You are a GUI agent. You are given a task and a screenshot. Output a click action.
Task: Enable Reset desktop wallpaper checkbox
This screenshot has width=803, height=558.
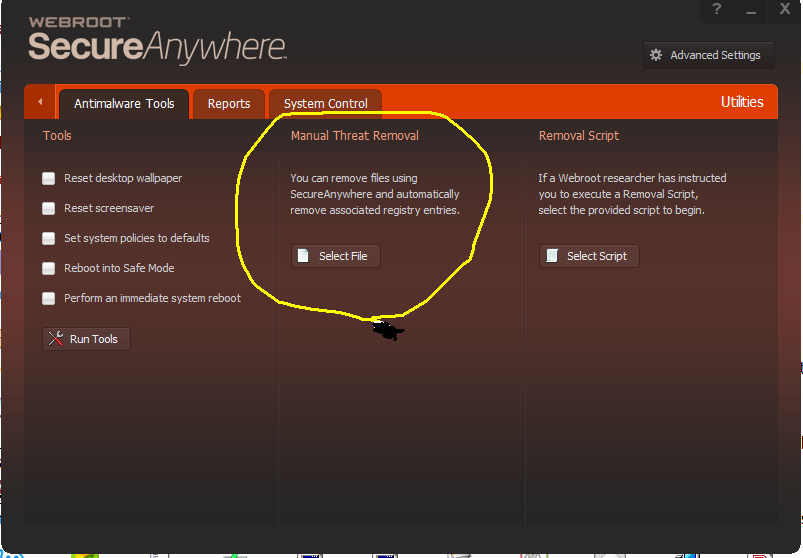tap(49, 179)
